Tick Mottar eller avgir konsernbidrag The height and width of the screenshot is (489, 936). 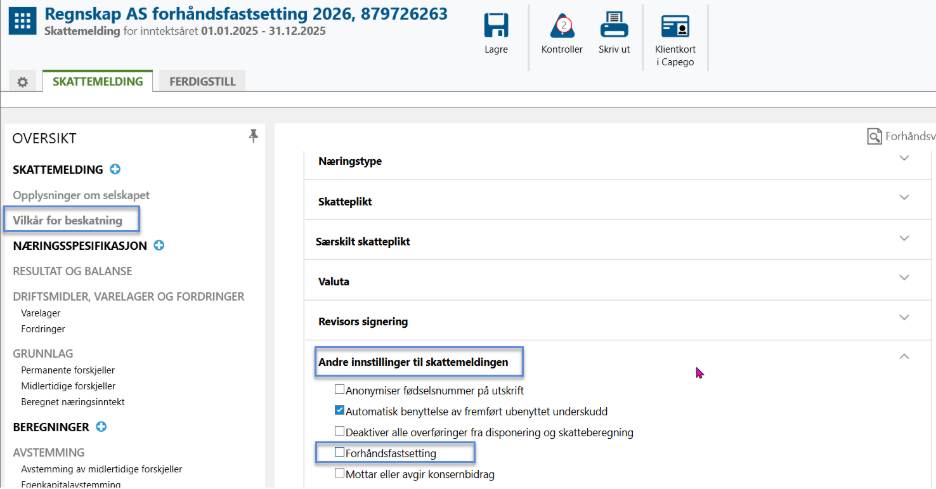(340, 474)
